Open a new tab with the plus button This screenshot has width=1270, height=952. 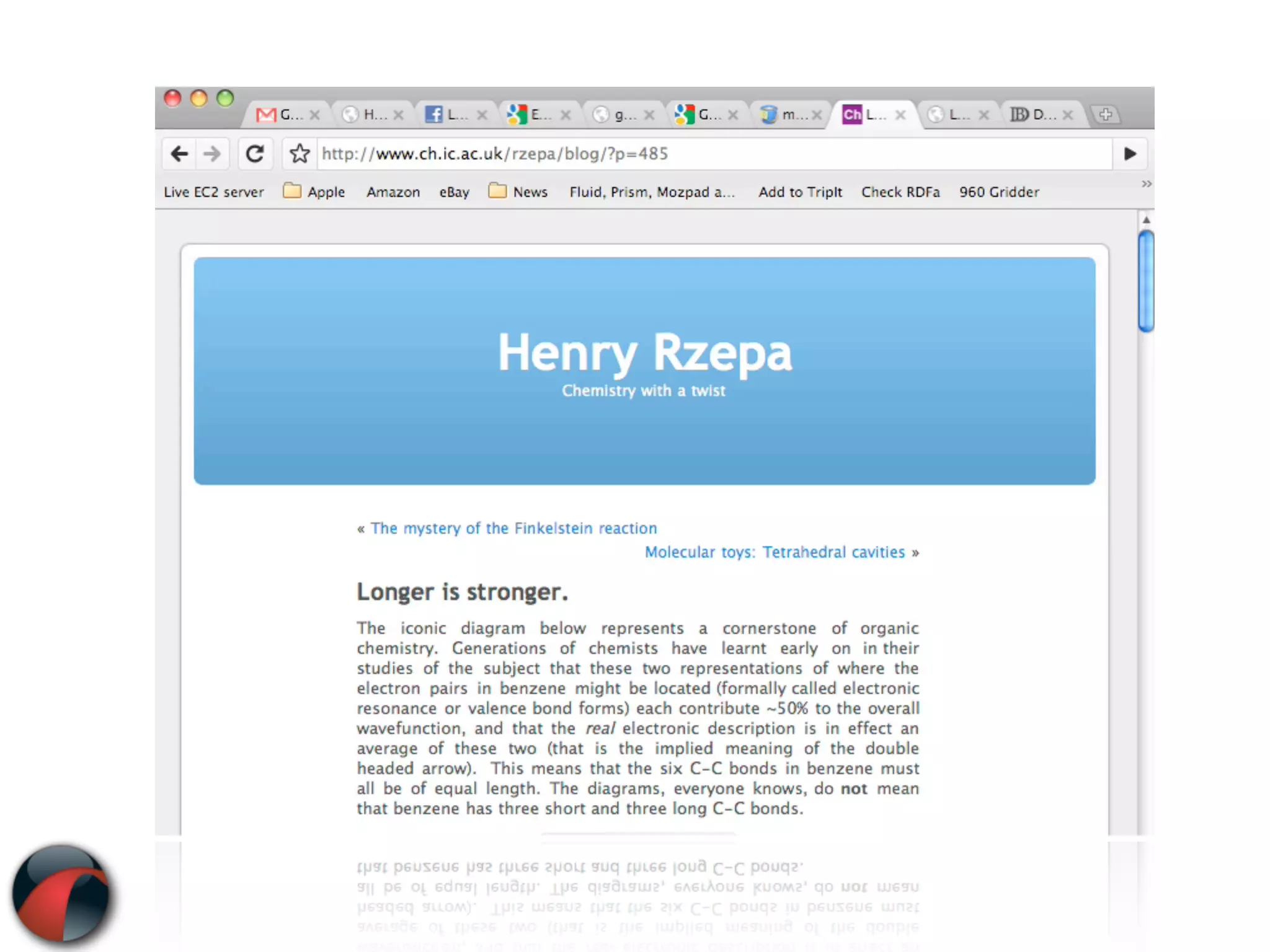pyautogui.click(x=1106, y=115)
